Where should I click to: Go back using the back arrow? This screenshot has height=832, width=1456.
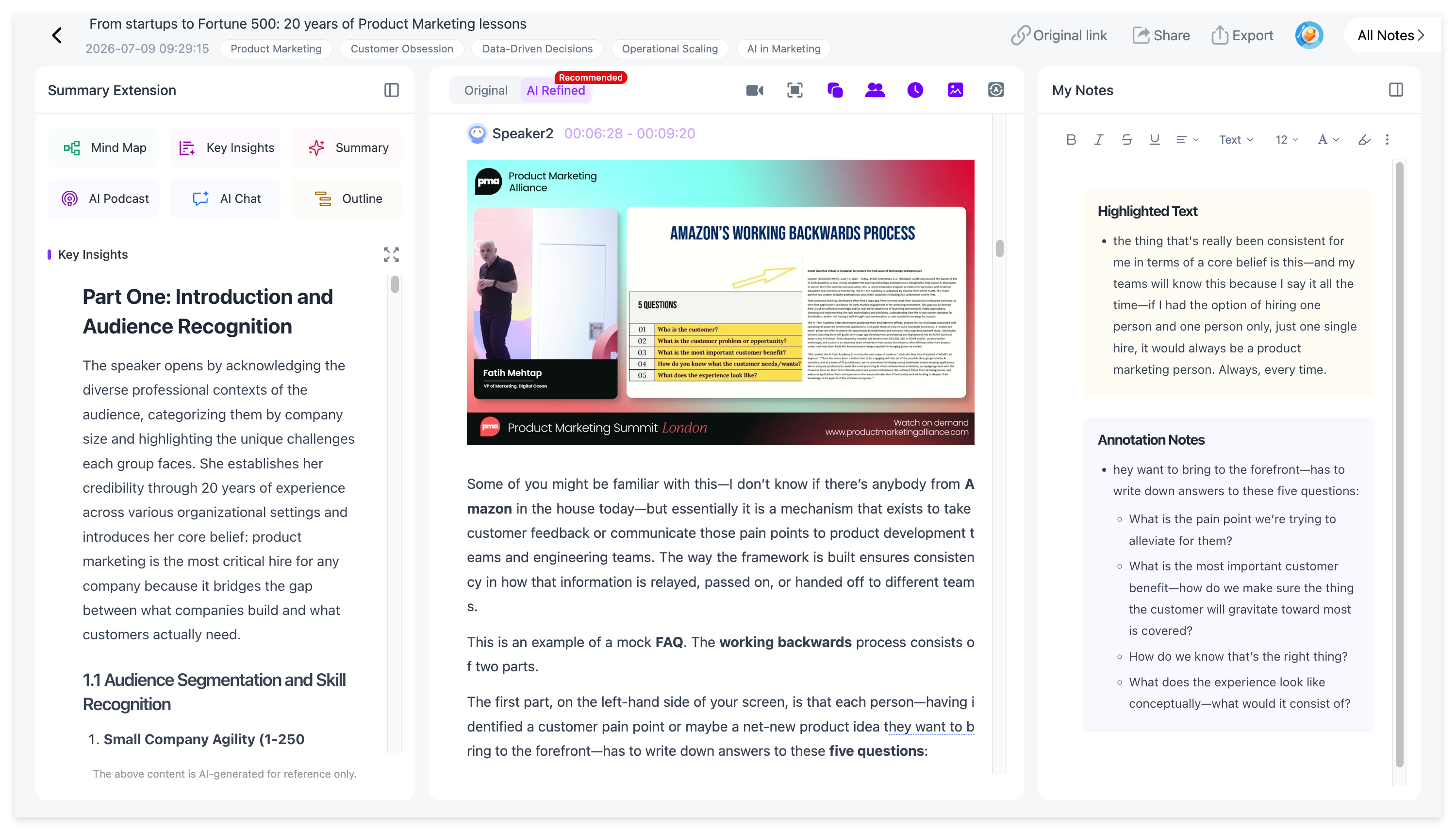(57, 35)
